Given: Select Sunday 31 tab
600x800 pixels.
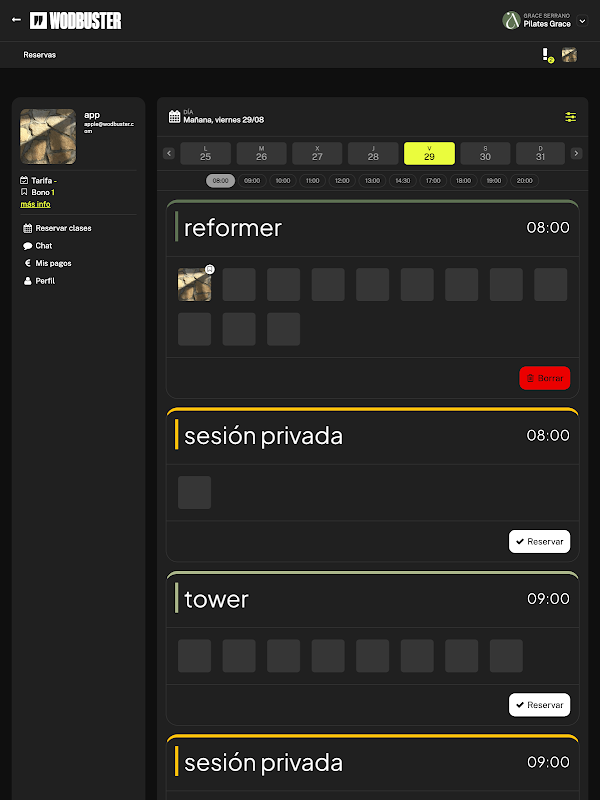Looking at the screenshot, I should point(540,153).
